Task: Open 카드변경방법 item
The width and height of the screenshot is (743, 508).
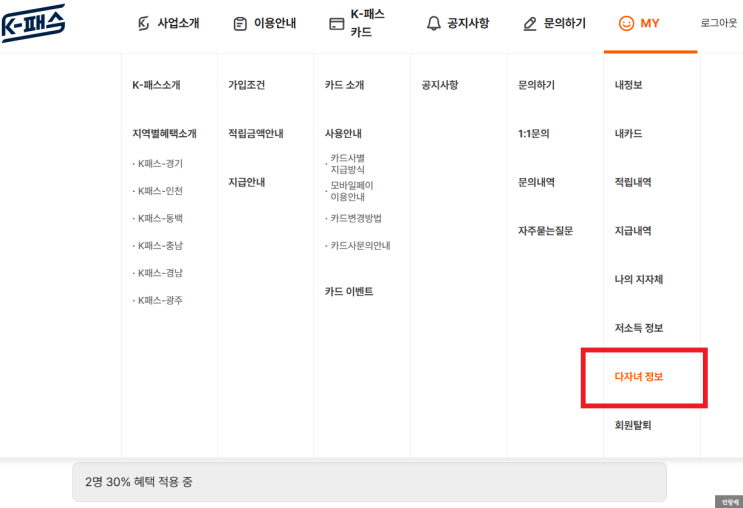Action: click(356, 218)
